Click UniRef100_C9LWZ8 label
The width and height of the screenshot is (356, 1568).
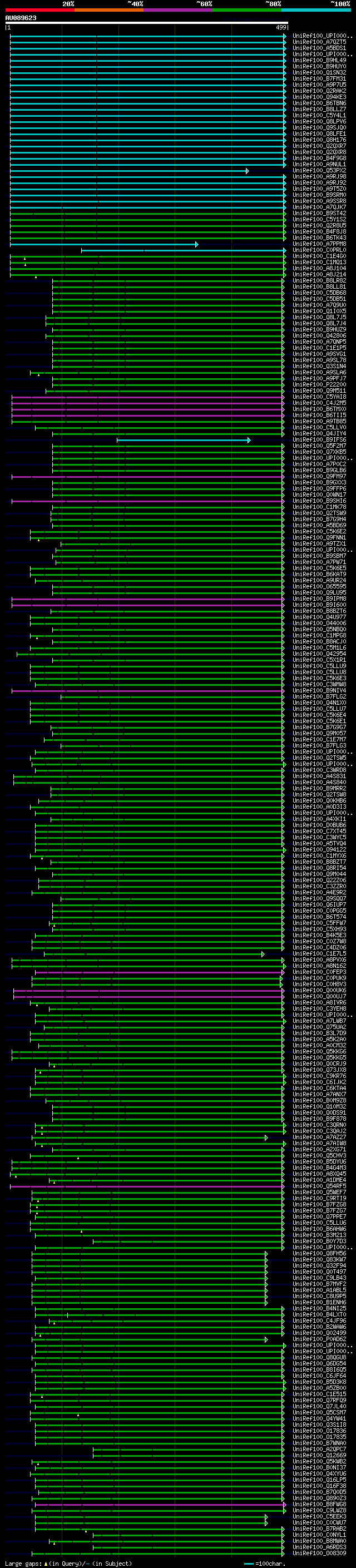[x=319, y=1510]
